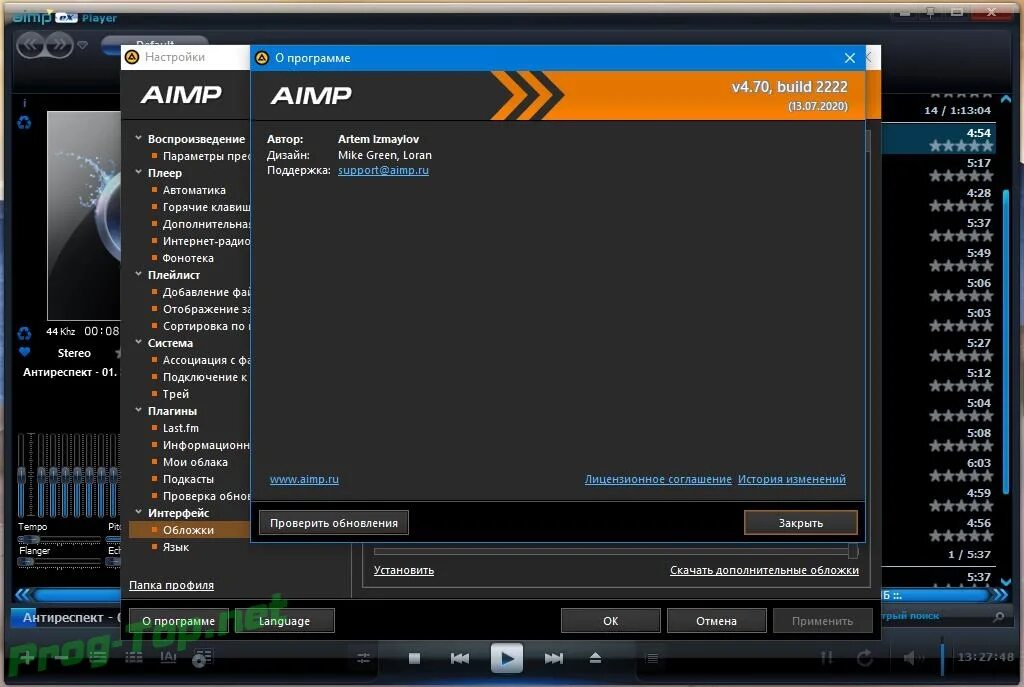The height and width of the screenshot is (687, 1024).
Task: Click the disc and list icon in the bottom-left toolbar
Action: pyautogui.click(x=202, y=658)
